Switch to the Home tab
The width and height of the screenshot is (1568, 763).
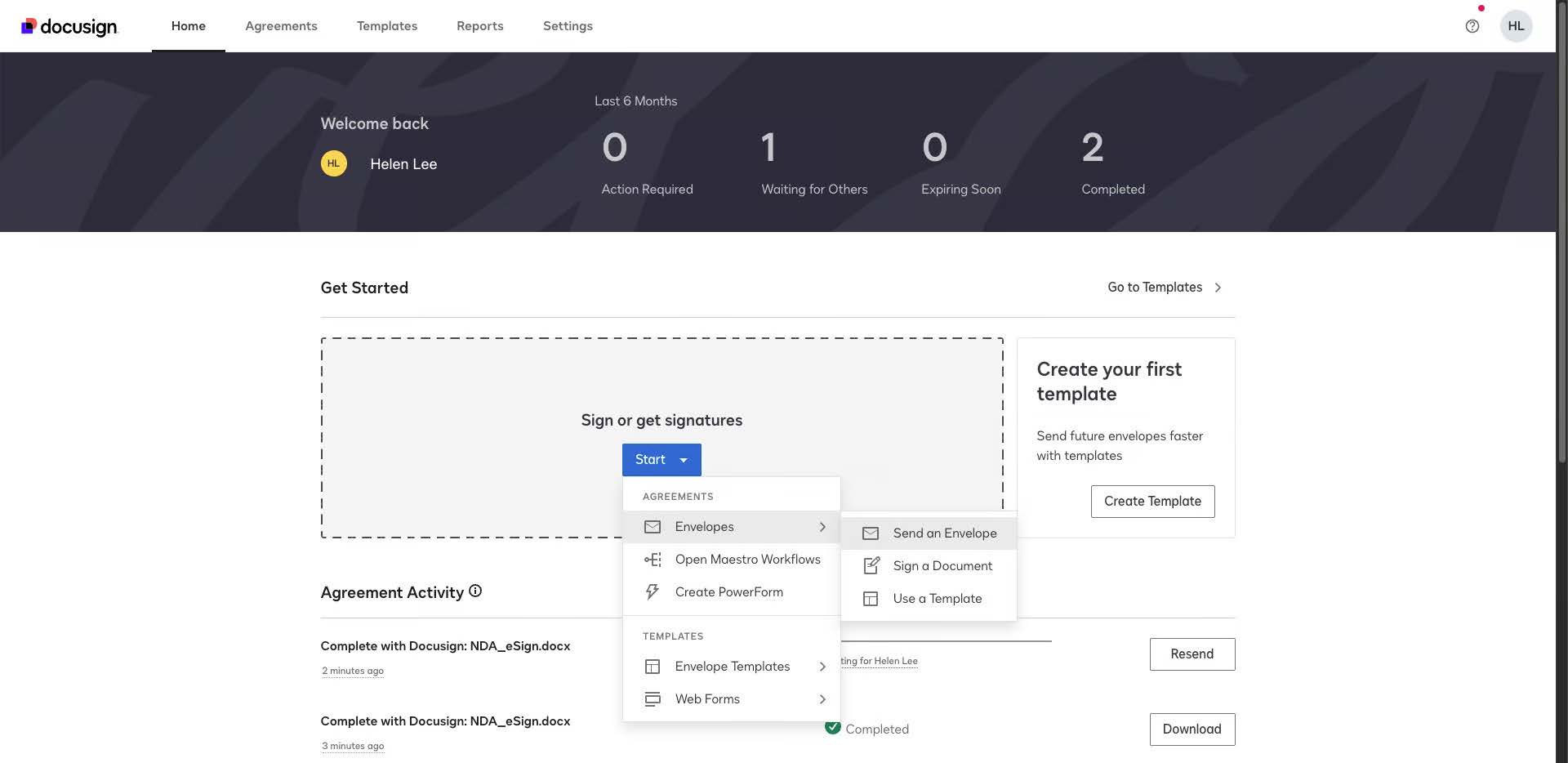[x=189, y=26]
